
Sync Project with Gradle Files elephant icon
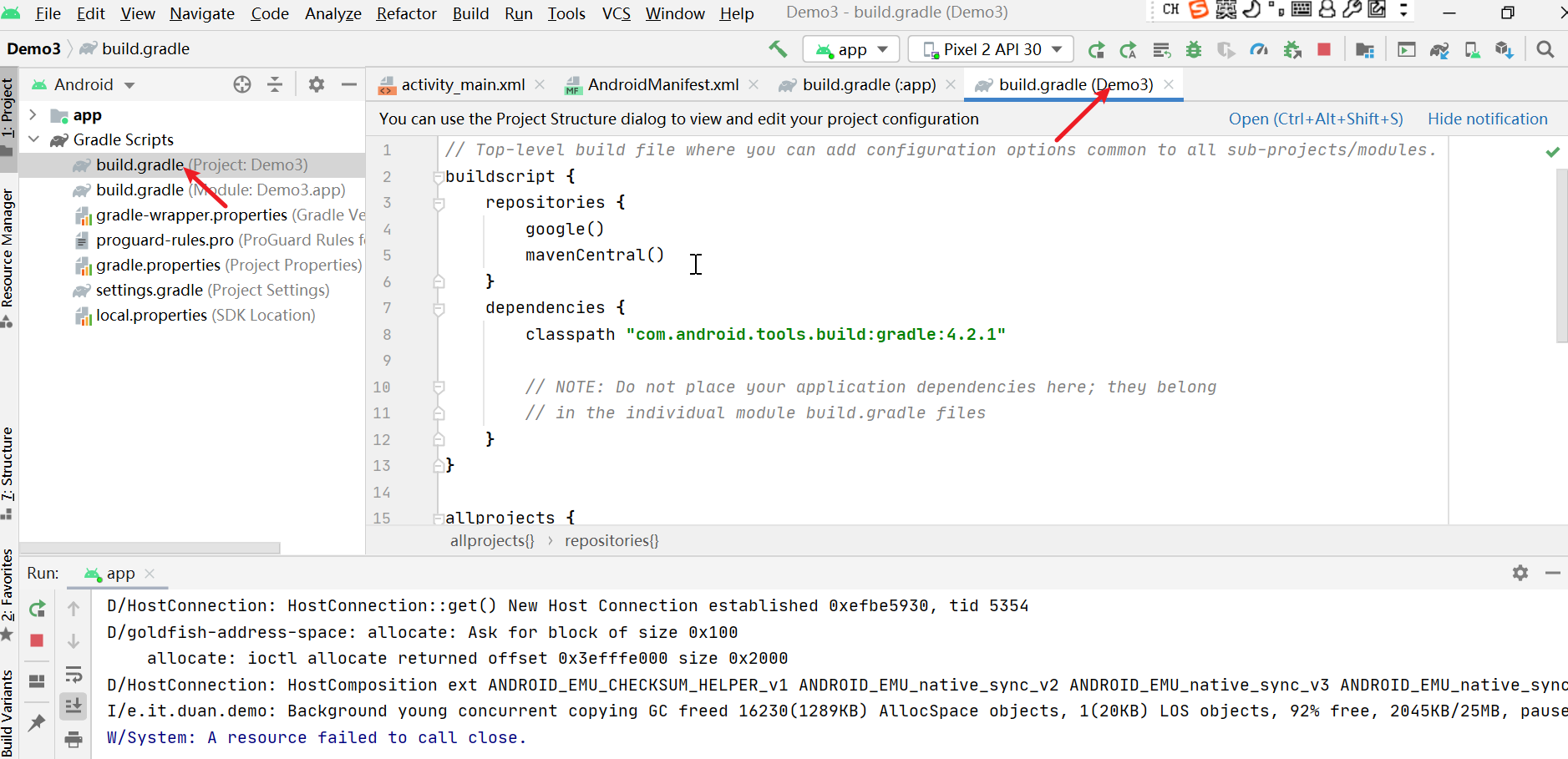[1439, 50]
